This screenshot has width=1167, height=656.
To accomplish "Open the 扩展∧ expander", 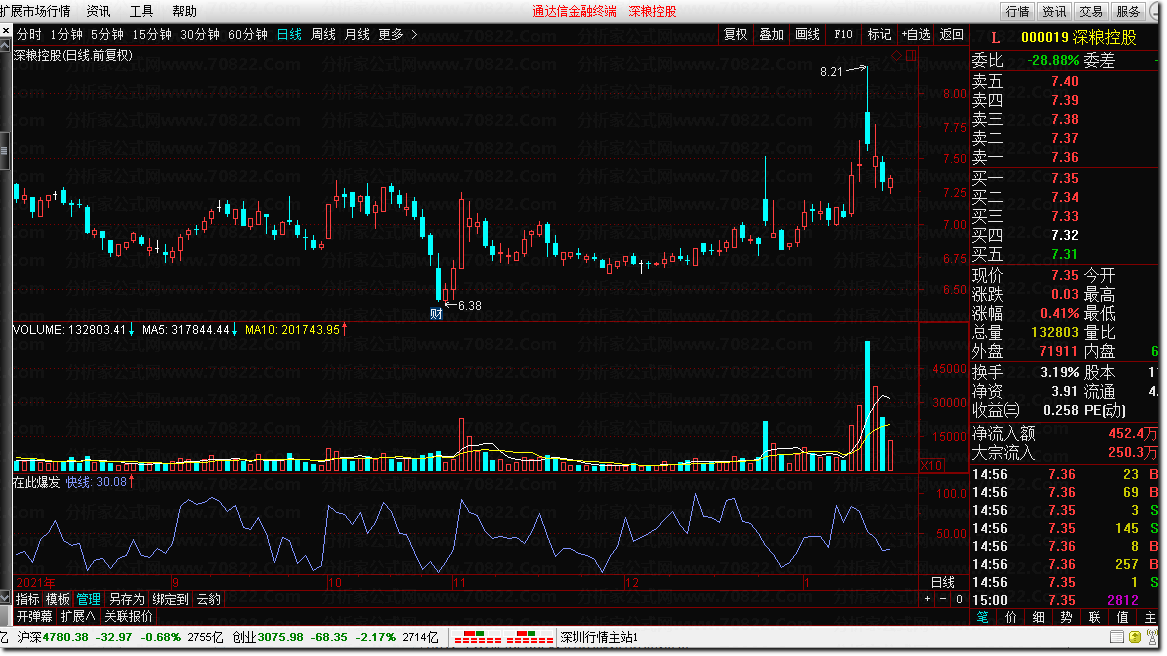I will pyautogui.click(x=78, y=617).
